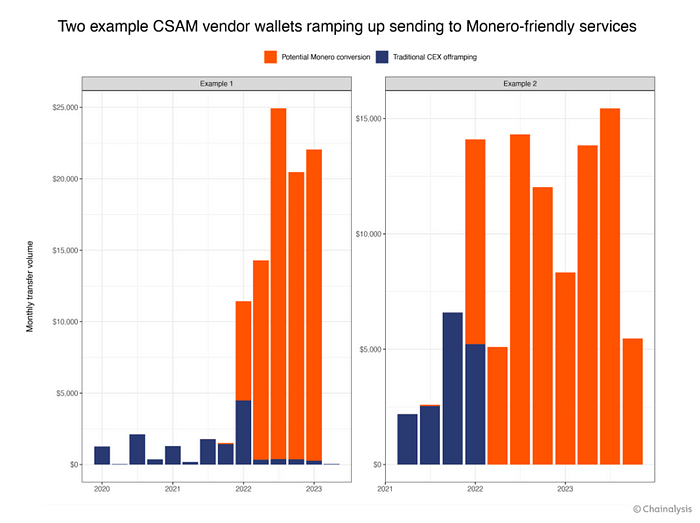Screen dimensions: 700x523
Task: Click the Example 2 panel header
Action: (520, 83)
